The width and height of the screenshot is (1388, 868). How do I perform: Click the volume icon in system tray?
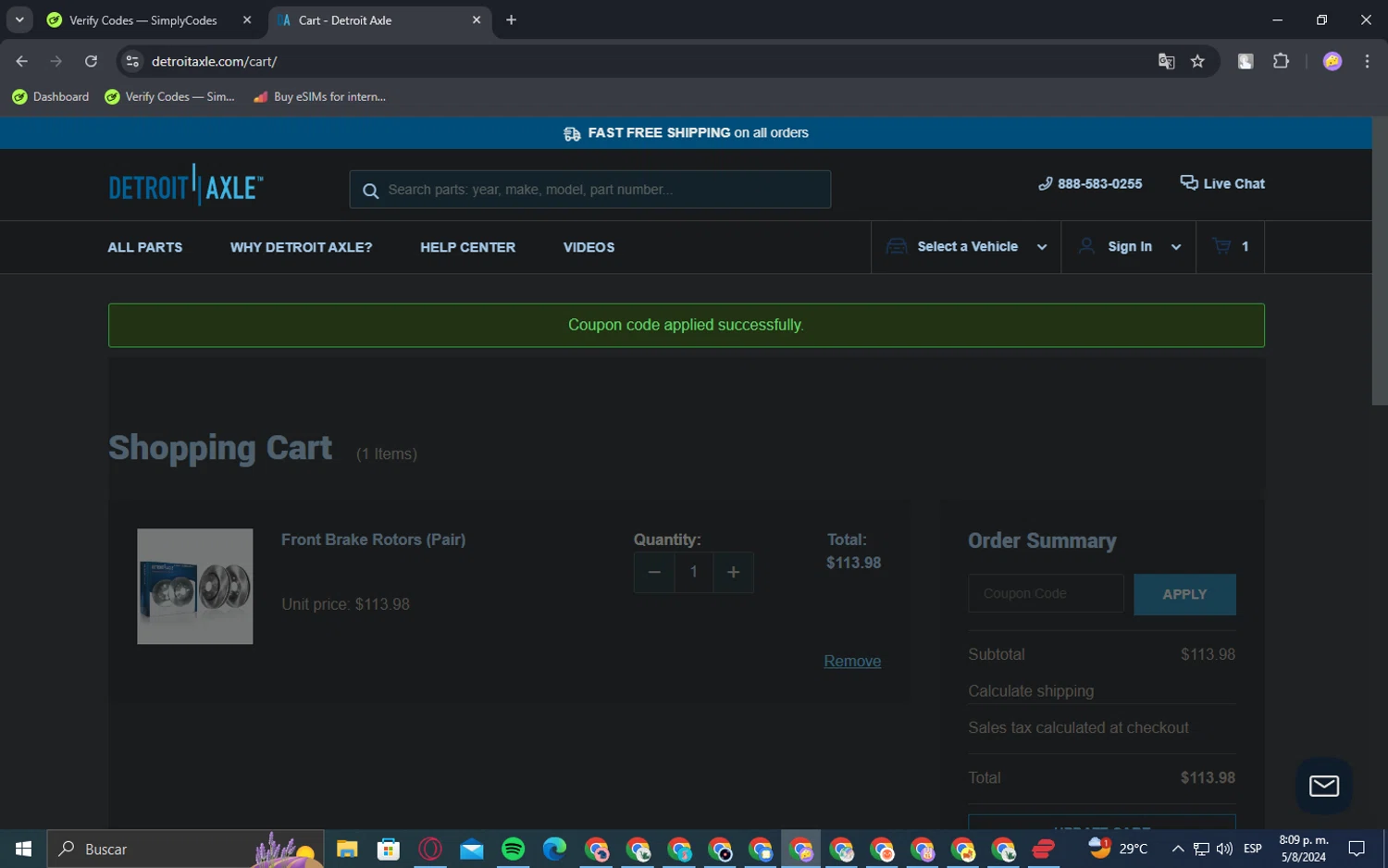click(x=1224, y=849)
